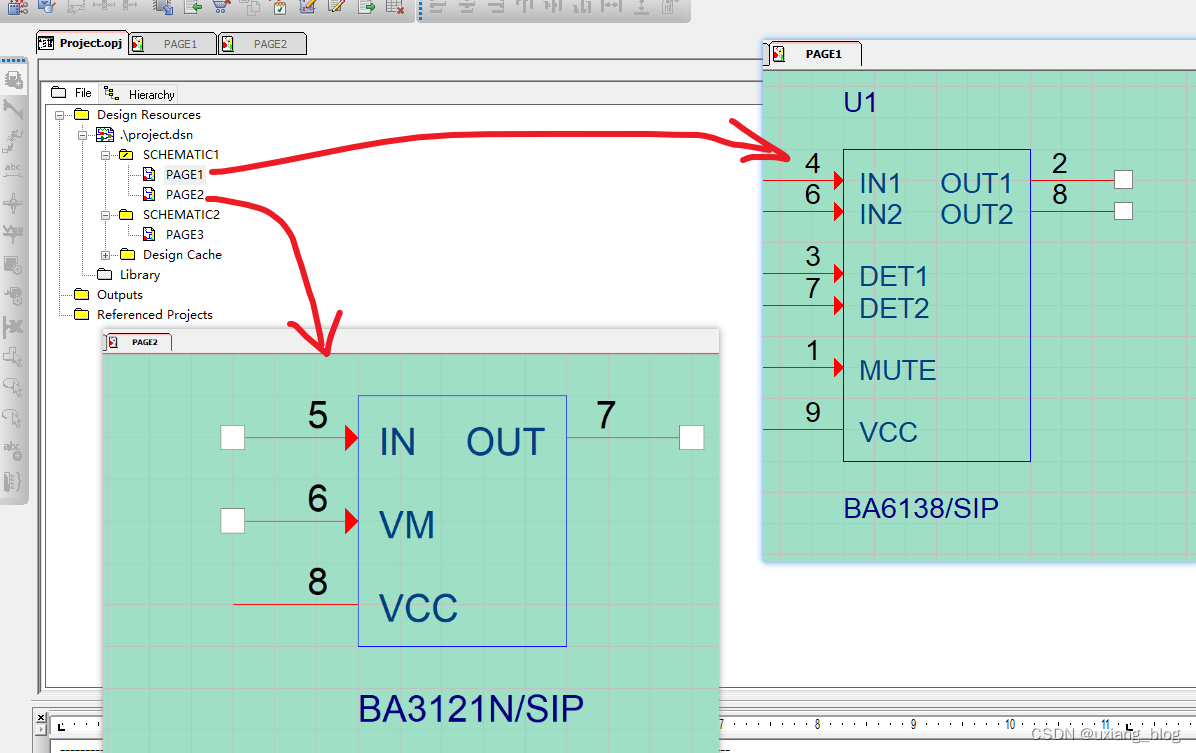Click the MUTE pin name on U1
The image size is (1196, 753).
[x=897, y=371]
